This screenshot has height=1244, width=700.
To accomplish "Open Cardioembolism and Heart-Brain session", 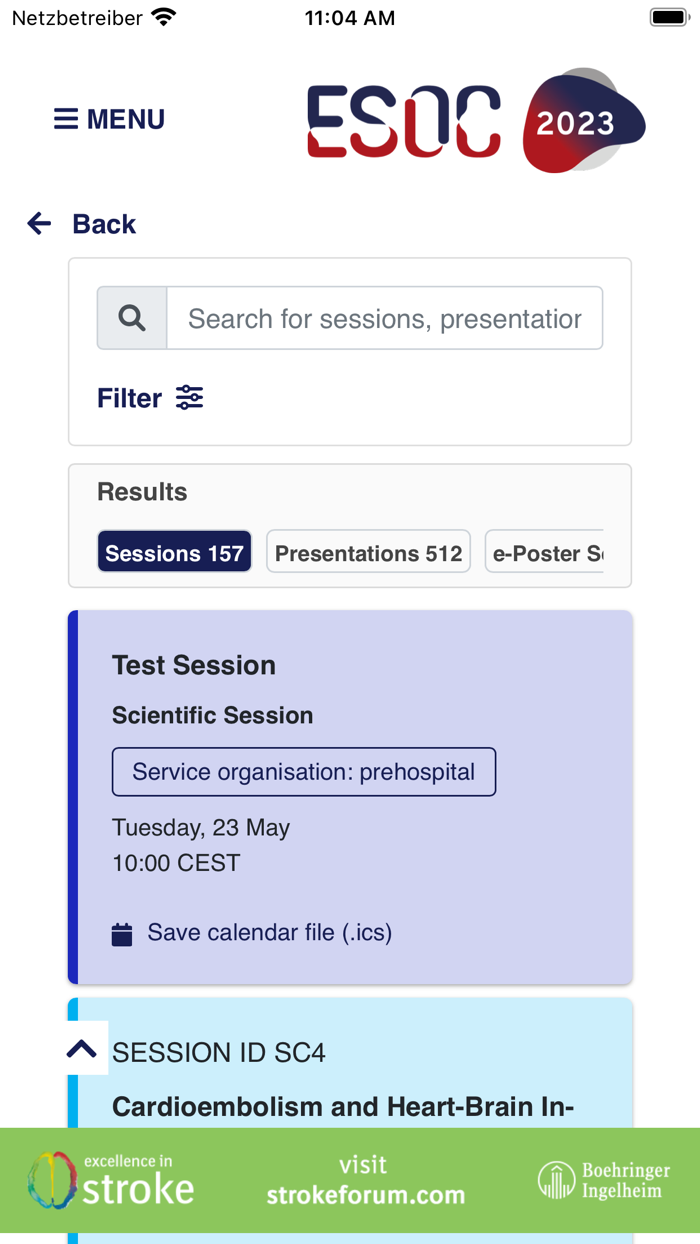I will 342,1107.
